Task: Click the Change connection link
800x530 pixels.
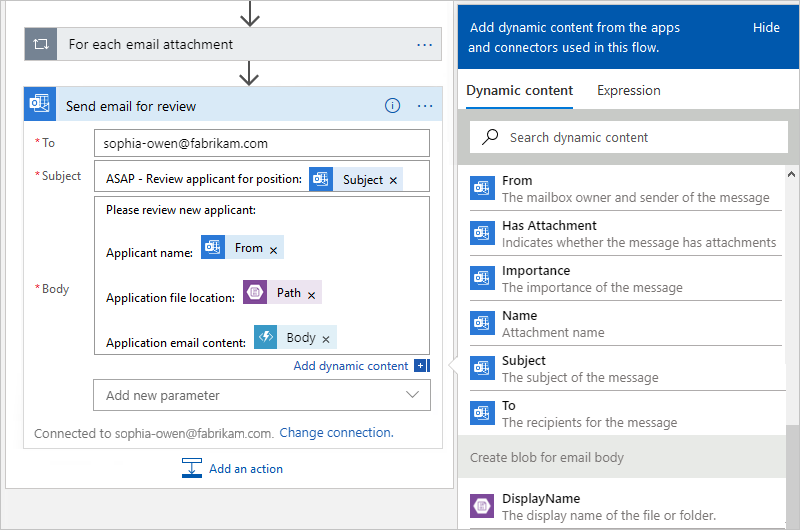Action: tap(336, 433)
